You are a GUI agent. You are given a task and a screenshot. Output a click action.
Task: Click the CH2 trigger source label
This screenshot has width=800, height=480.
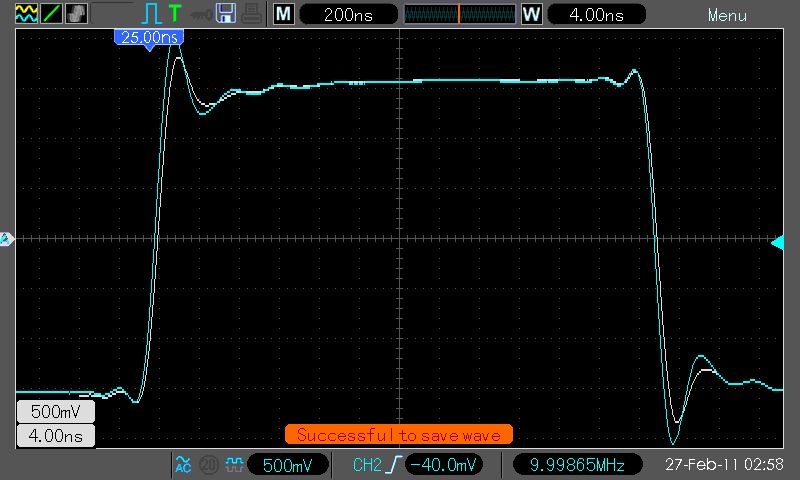coord(367,465)
